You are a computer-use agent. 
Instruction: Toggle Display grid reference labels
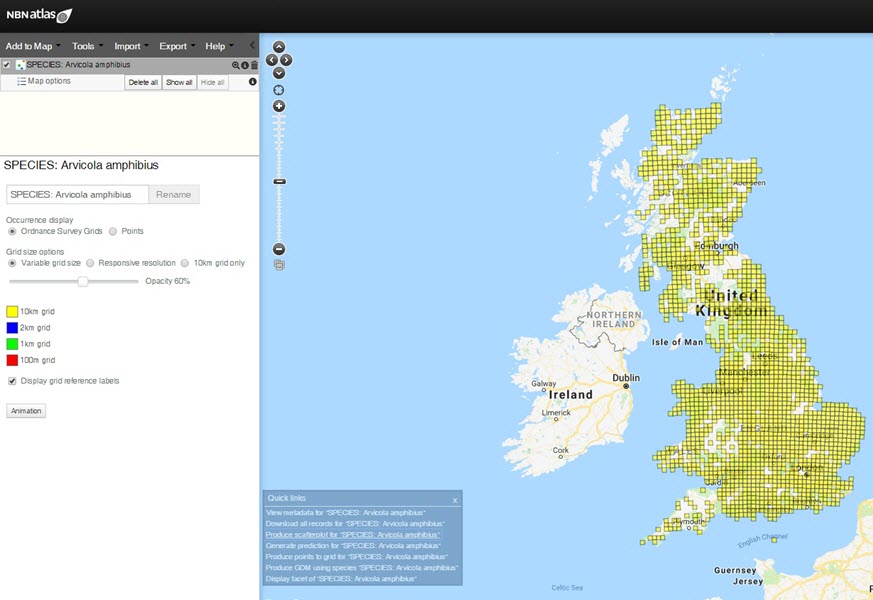(x=12, y=380)
